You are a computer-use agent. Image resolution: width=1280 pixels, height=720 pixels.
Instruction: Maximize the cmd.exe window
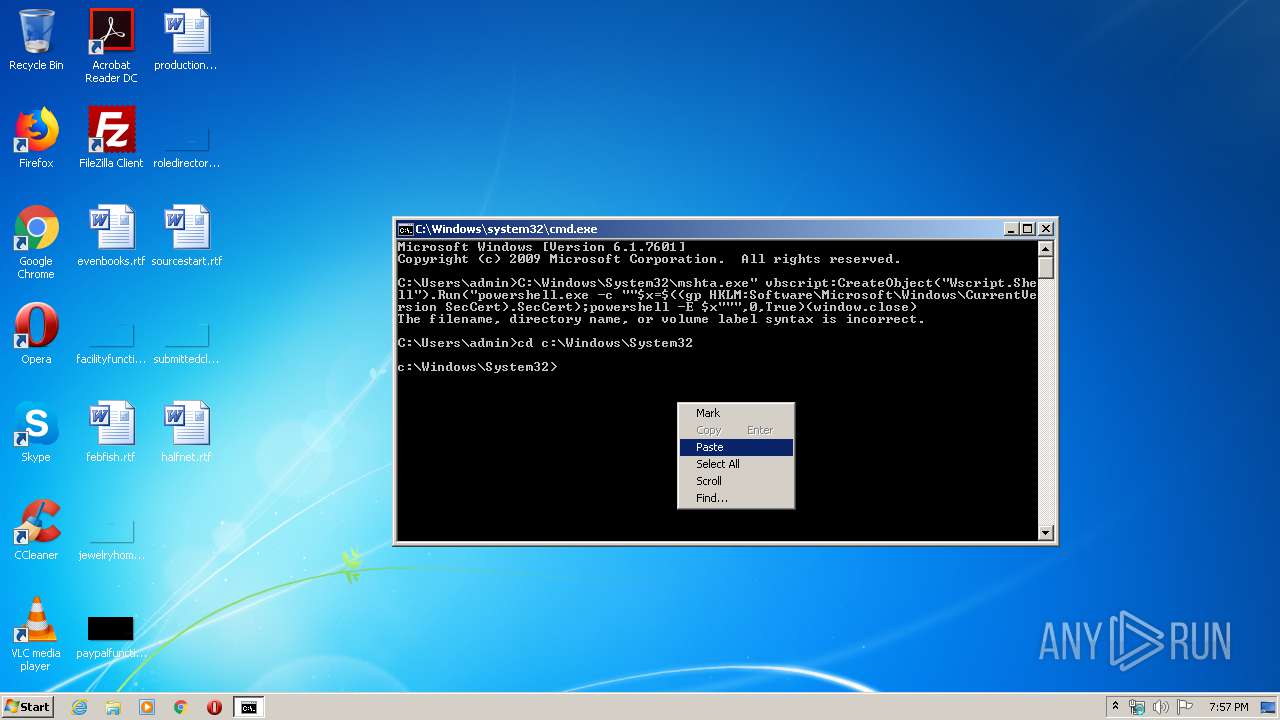point(1027,229)
